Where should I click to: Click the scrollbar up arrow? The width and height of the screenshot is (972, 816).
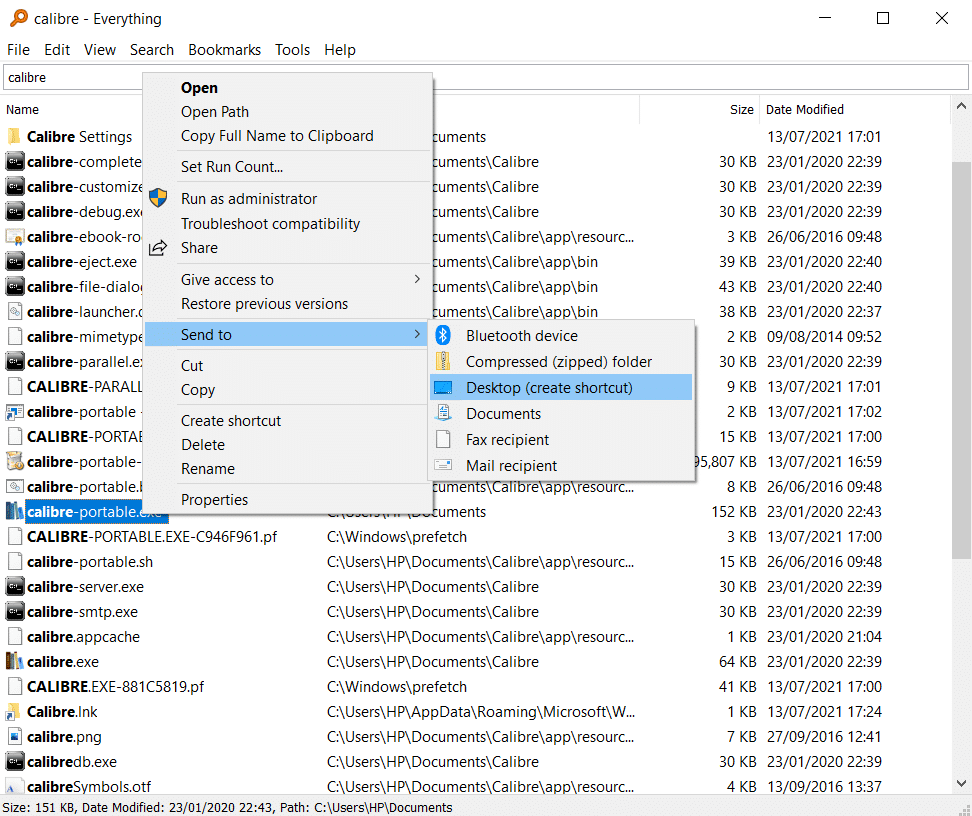pos(961,106)
